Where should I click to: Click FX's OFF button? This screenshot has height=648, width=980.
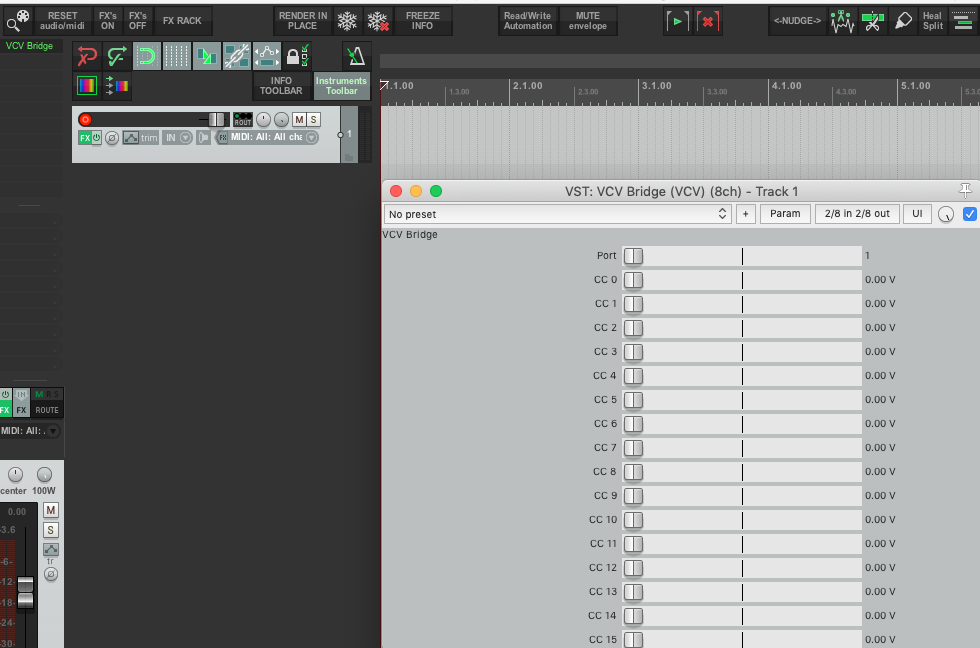tap(138, 21)
